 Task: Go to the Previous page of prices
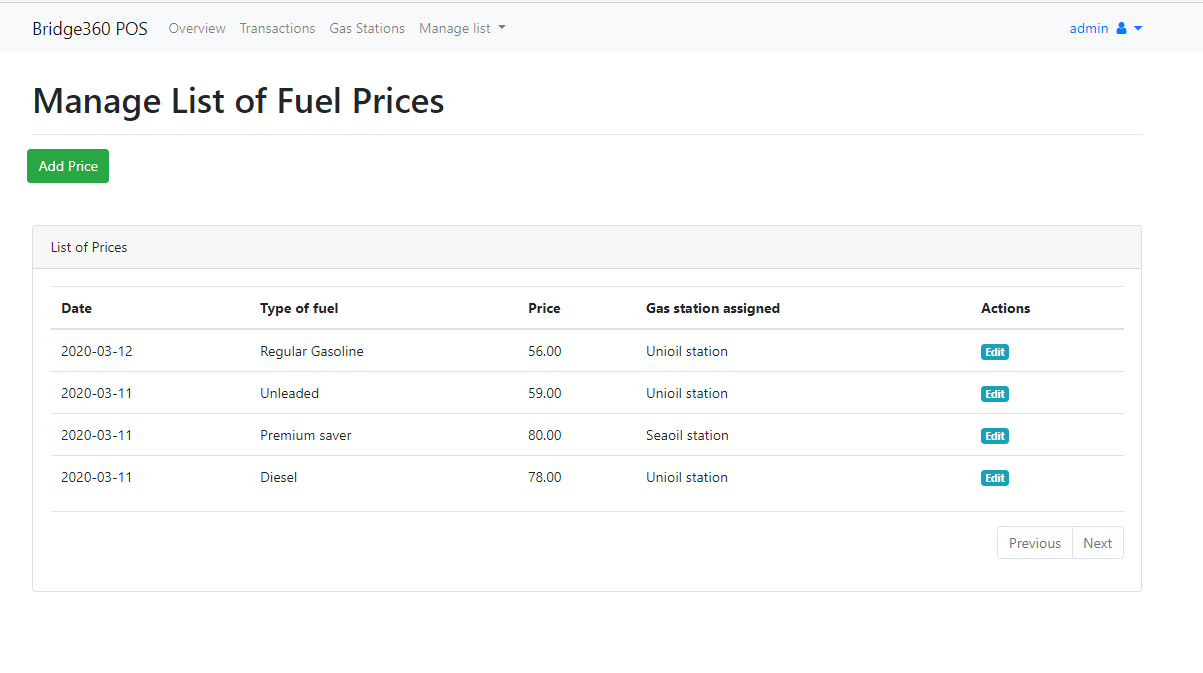point(1034,543)
